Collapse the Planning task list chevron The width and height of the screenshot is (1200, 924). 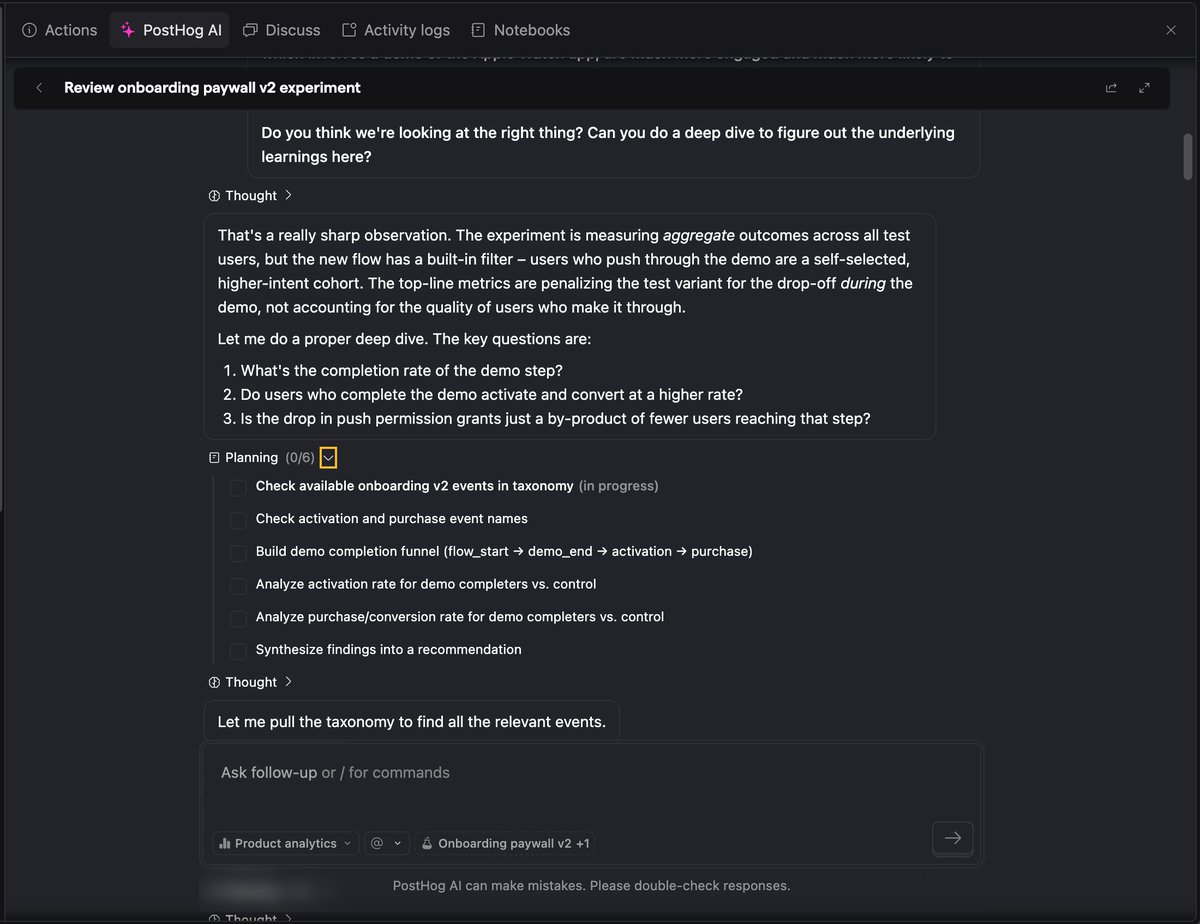coord(329,458)
